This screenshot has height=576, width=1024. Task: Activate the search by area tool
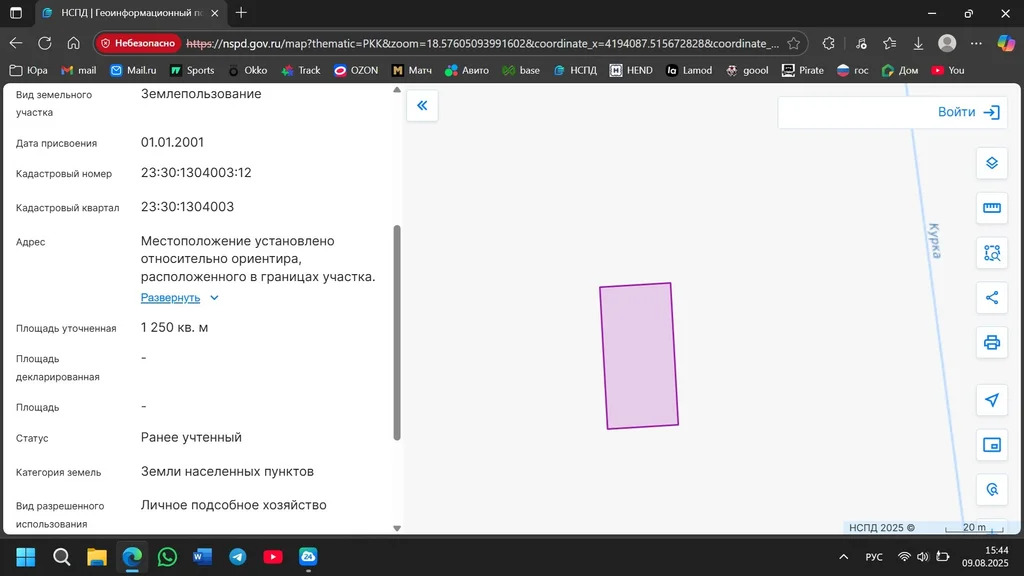[x=991, y=253]
